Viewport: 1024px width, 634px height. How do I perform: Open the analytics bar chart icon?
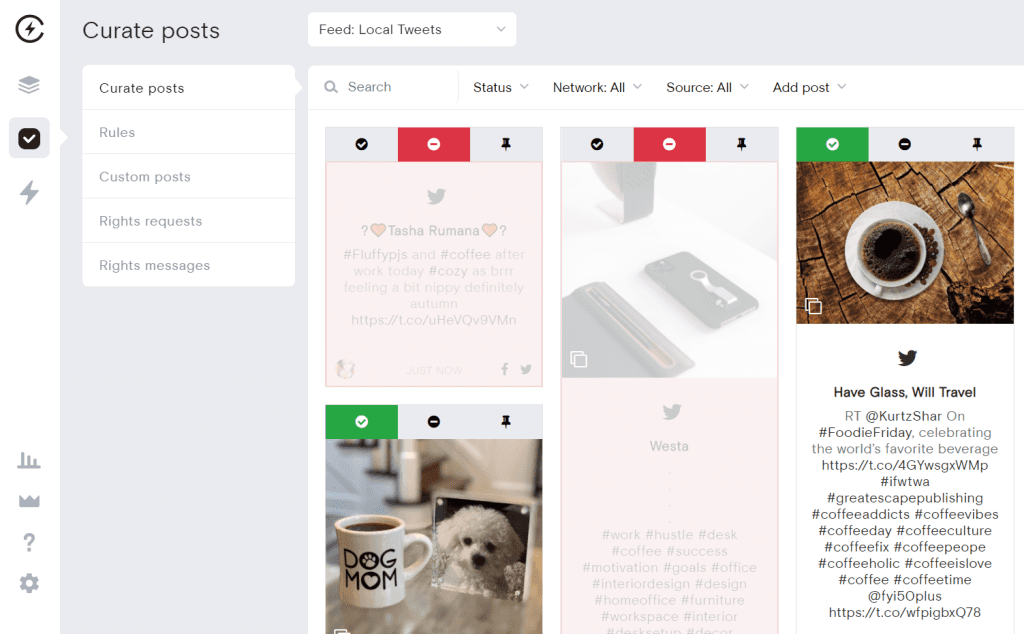[29, 460]
